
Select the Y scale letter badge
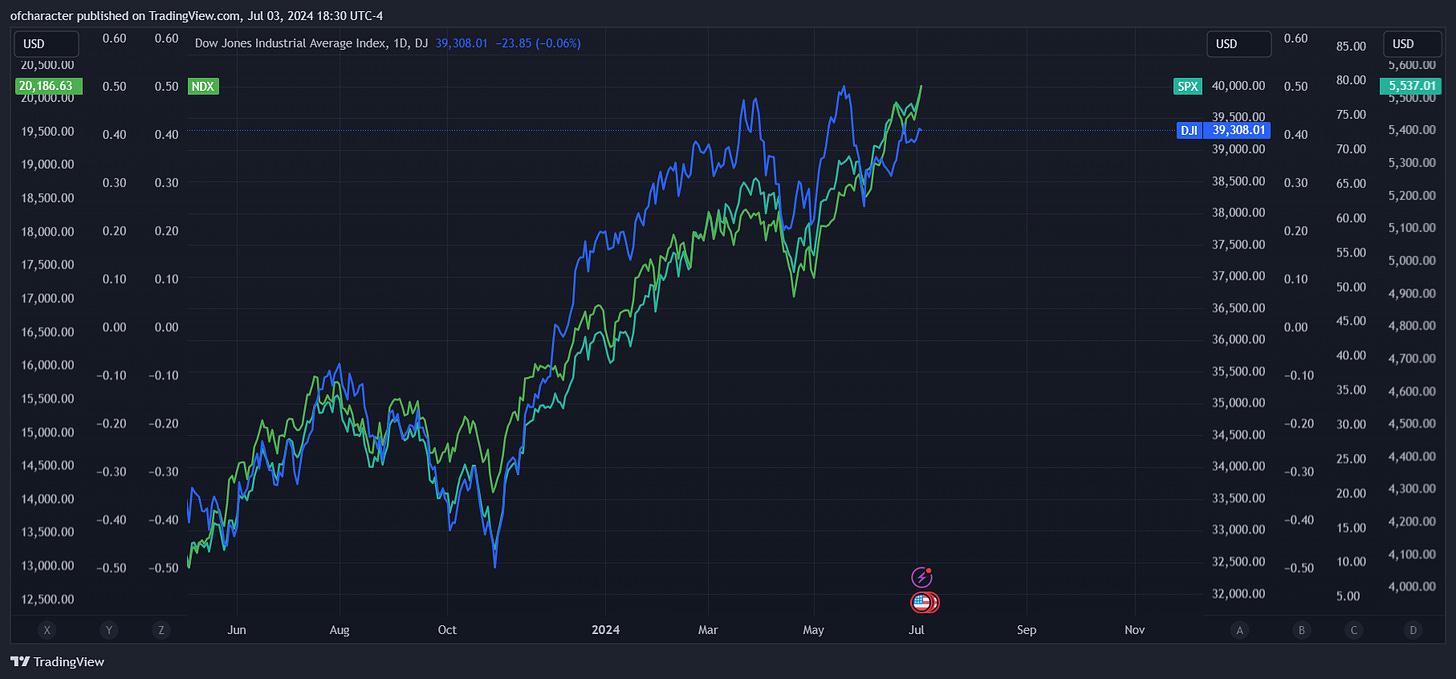[x=109, y=630]
